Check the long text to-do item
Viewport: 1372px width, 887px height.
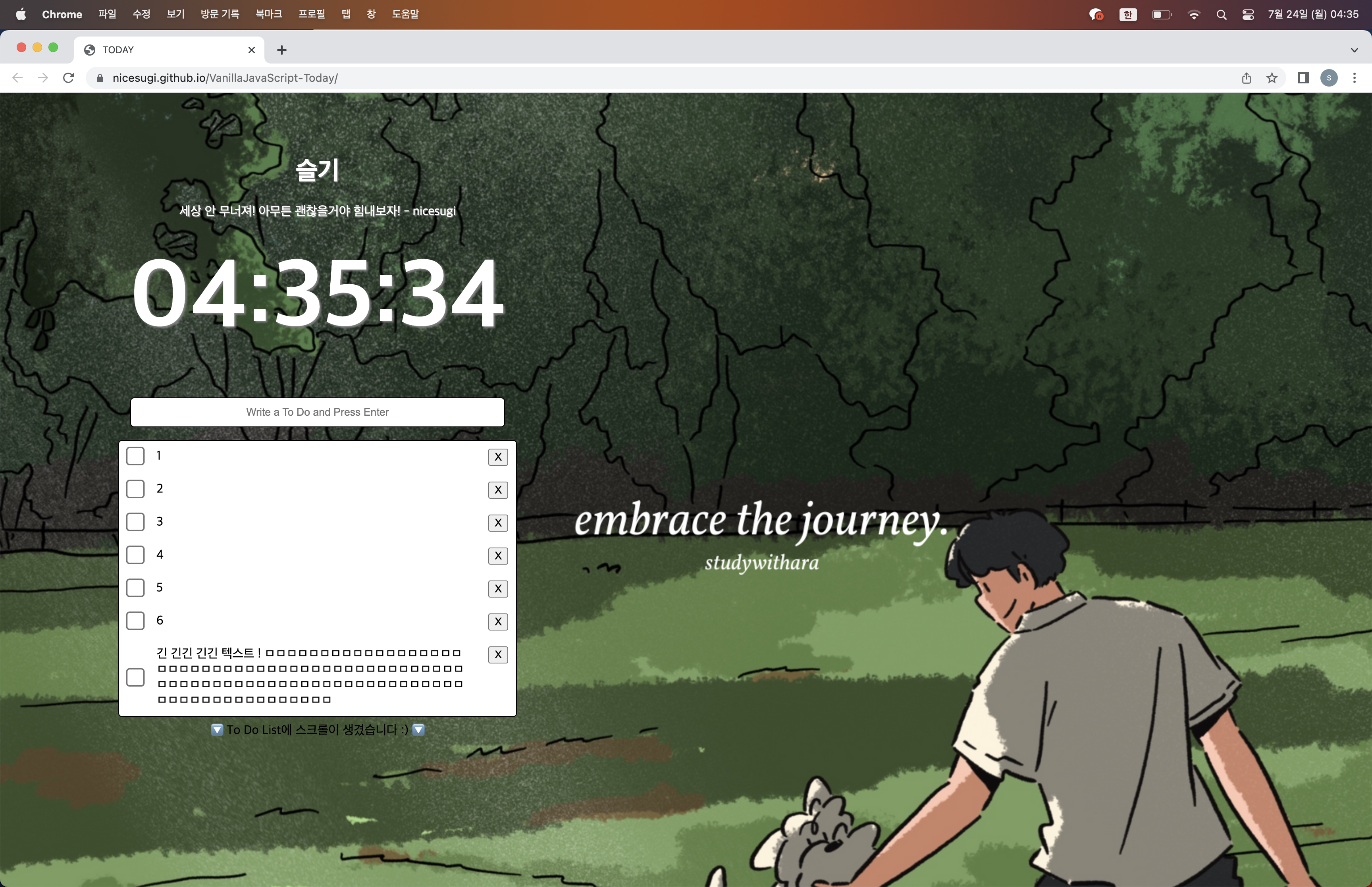click(135, 677)
